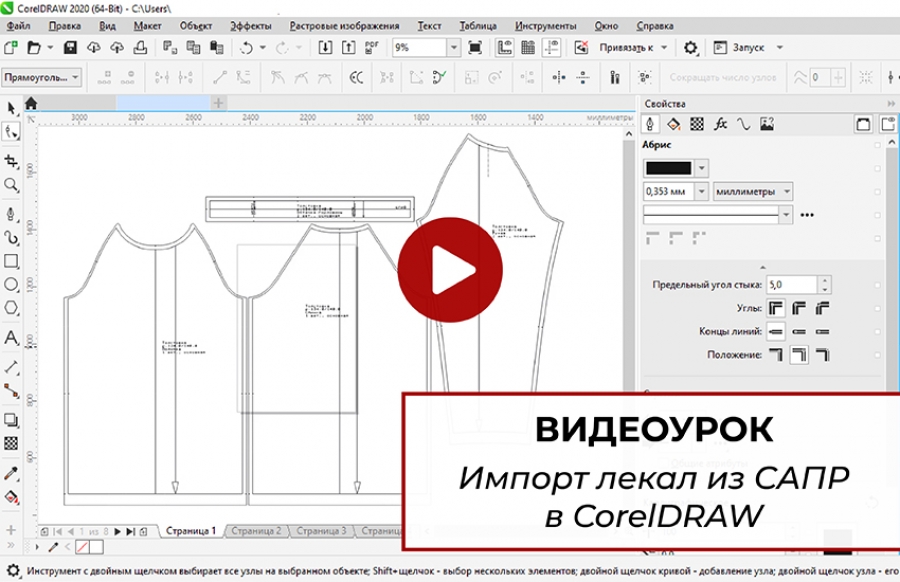
Task: Open outline width 0,353 мм dropdown
Action: point(701,192)
